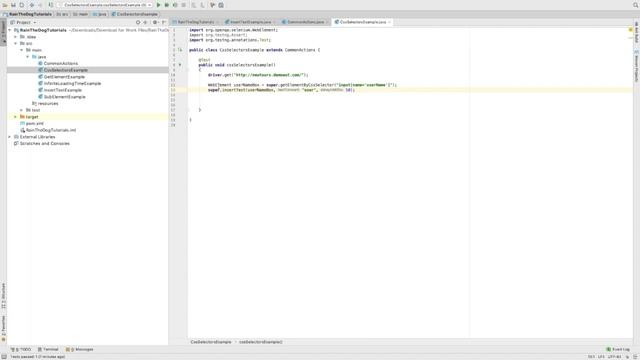Toggle the Ant Build tool window on right edge

tap(636, 33)
